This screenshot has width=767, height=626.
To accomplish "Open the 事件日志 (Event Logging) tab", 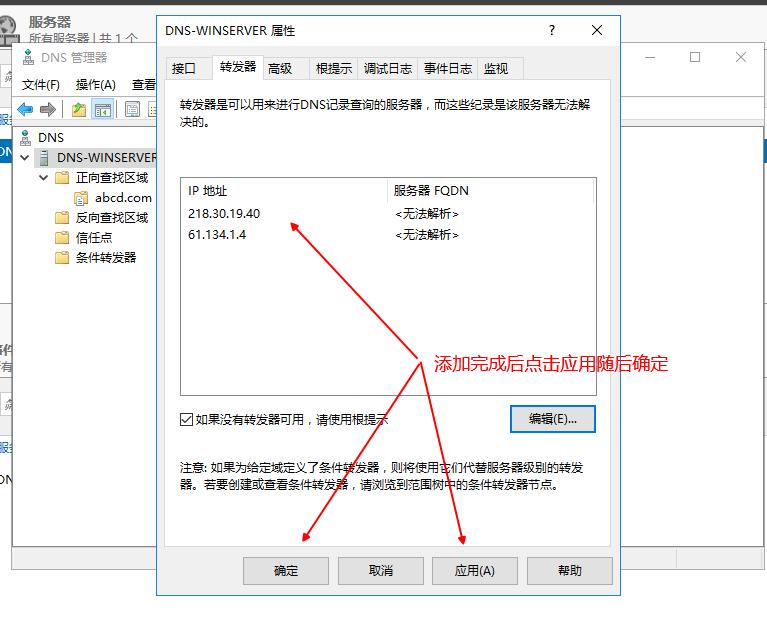I will pyautogui.click(x=448, y=68).
